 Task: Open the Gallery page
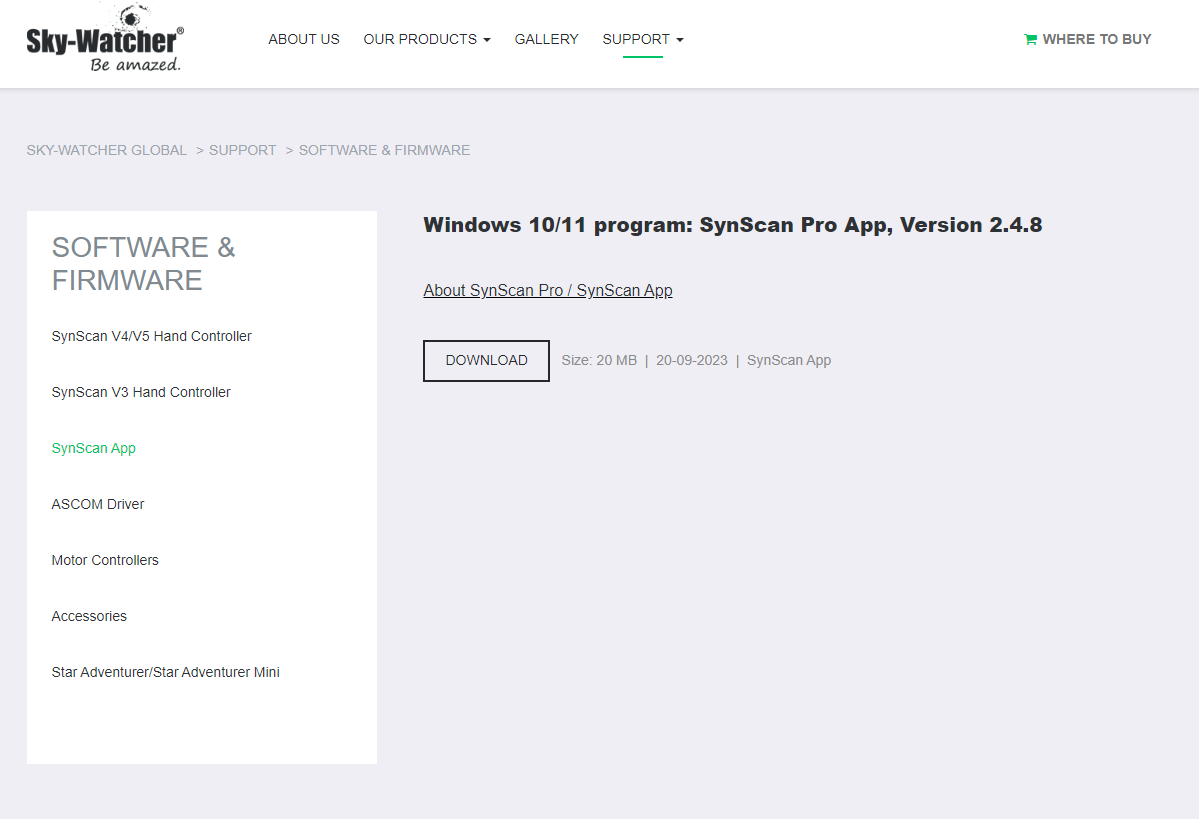click(546, 39)
